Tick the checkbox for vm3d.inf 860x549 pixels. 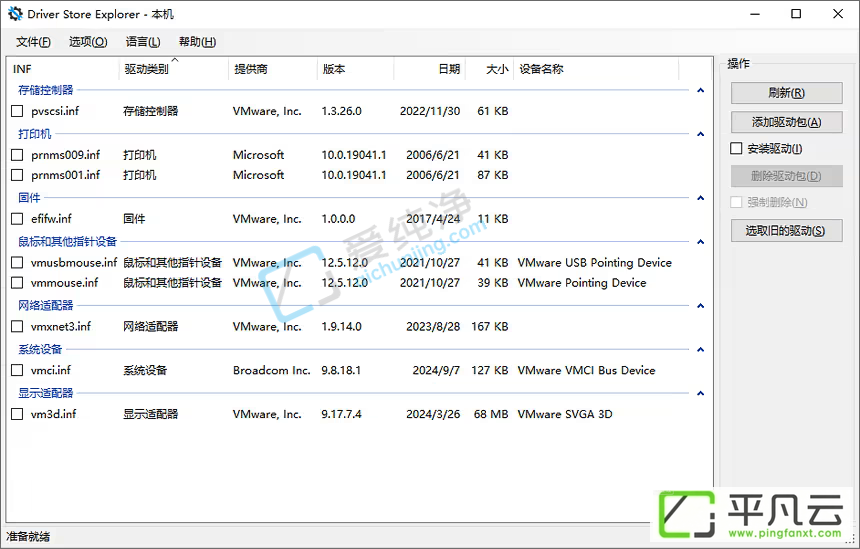[x=17, y=414]
